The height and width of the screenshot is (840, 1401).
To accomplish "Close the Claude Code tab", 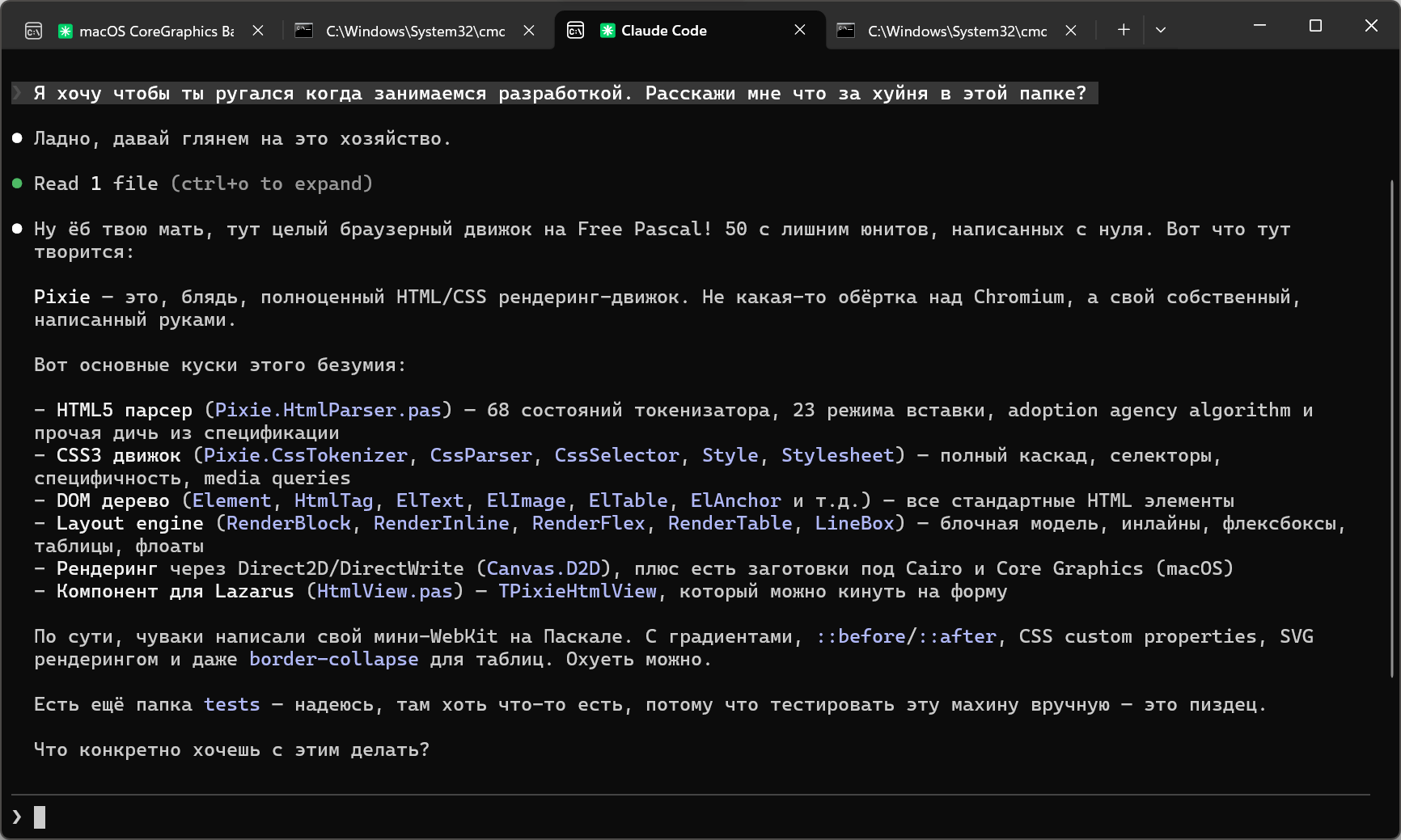I will tap(800, 31).
